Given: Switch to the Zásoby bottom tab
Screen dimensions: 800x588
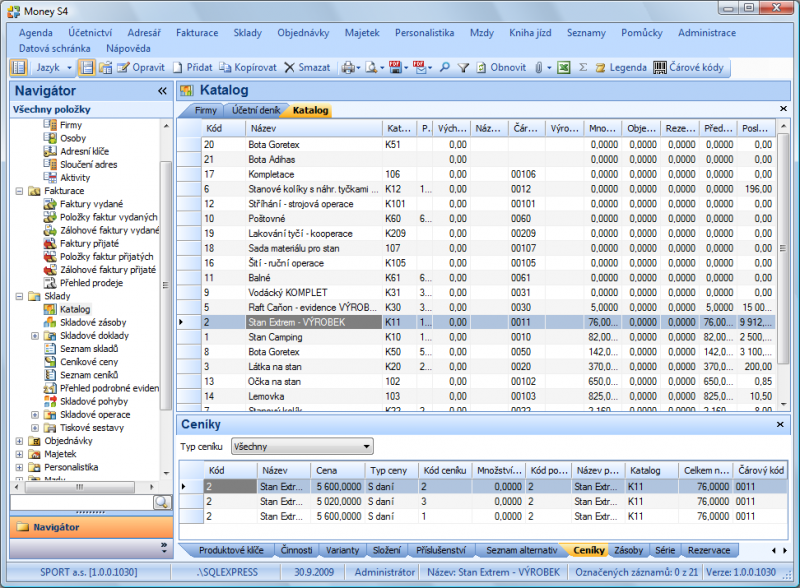Looking at the screenshot, I should 628,550.
